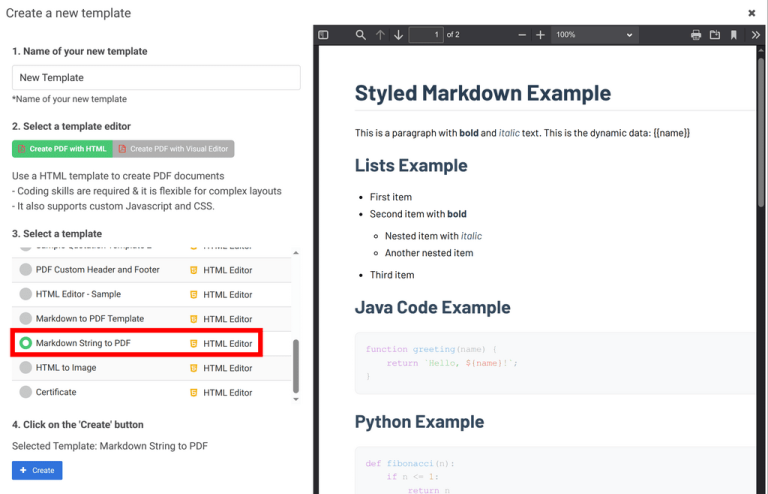This screenshot has height=494, width=768.
Task: Pick the Markdown to PDF Template option
Action: coord(26,319)
